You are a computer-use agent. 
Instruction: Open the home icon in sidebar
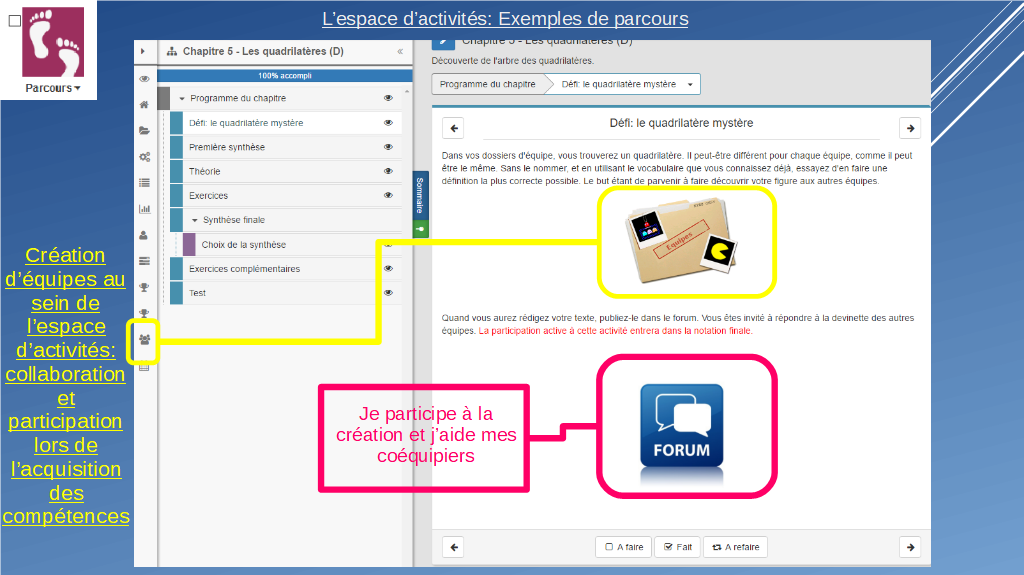144,105
